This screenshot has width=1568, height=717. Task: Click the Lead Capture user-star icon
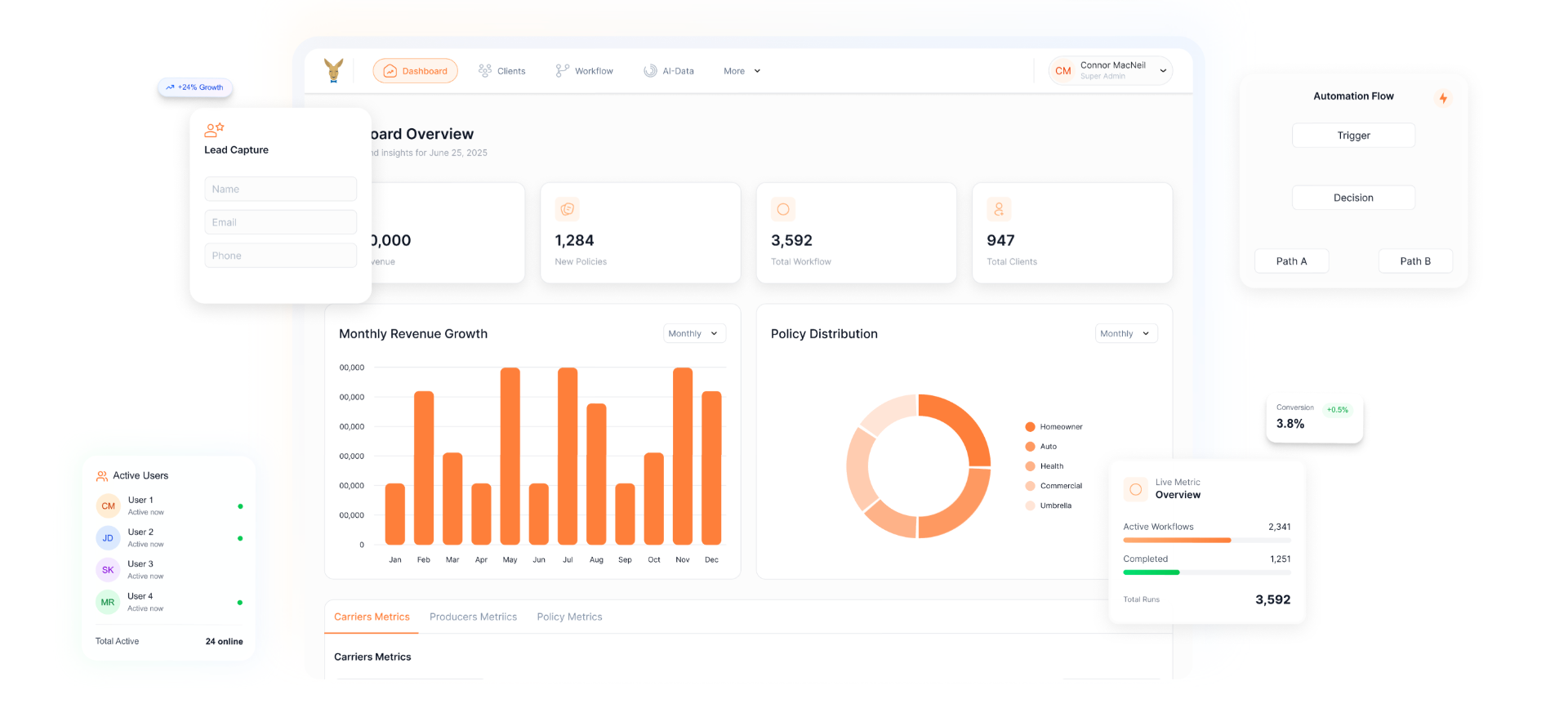click(214, 129)
